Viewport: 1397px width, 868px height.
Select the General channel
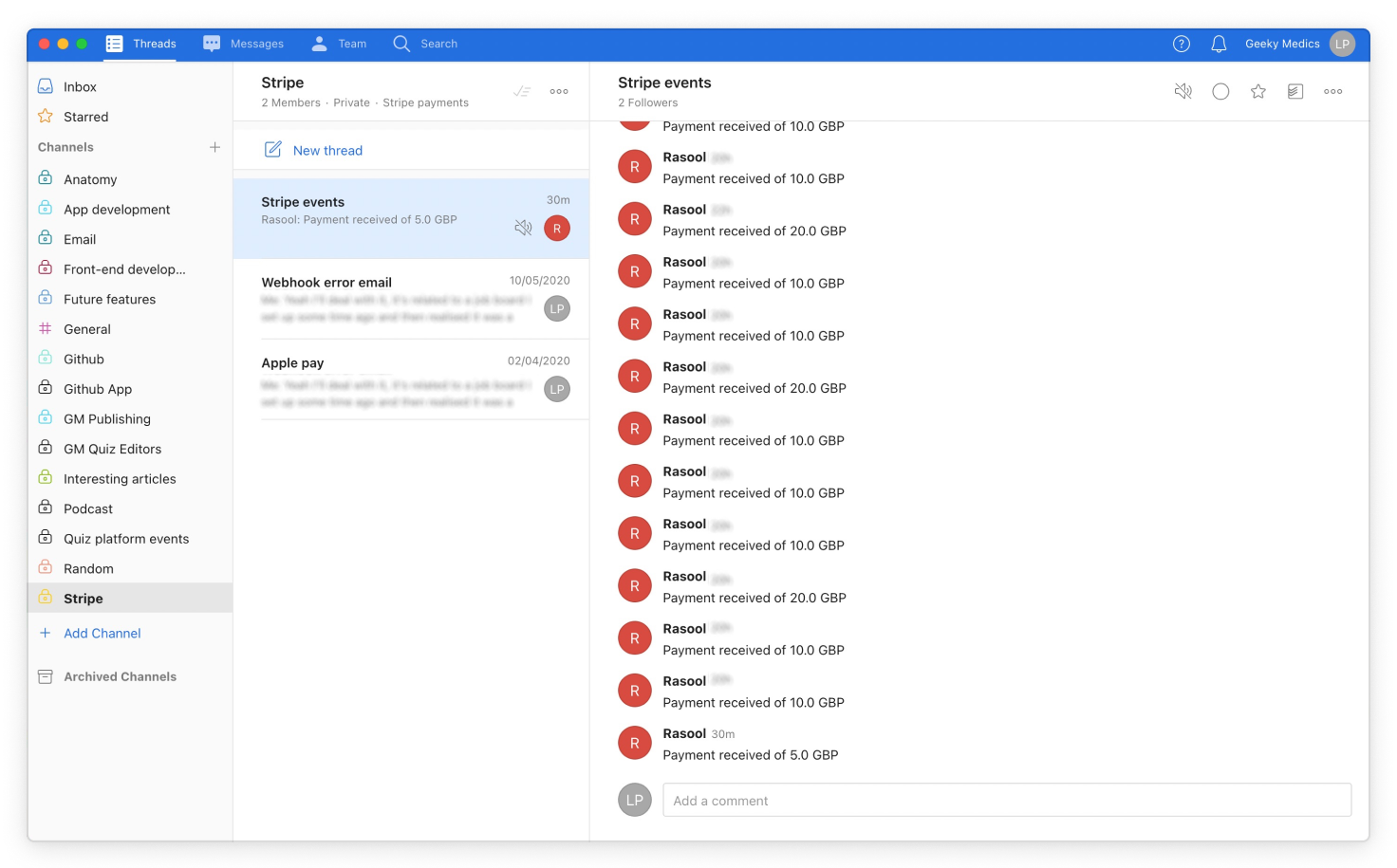130,329
